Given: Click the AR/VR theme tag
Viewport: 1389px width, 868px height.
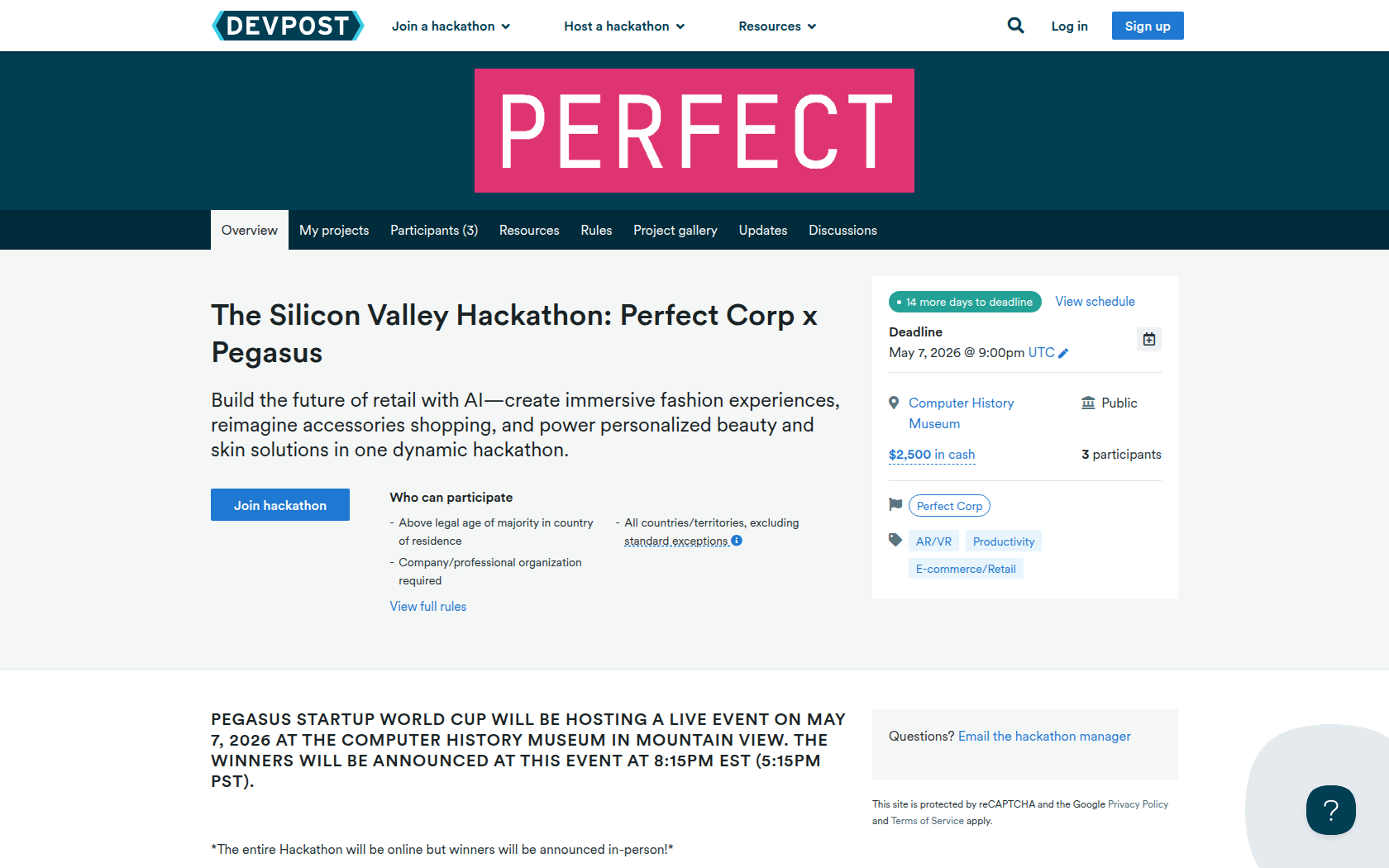Looking at the screenshot, I should pos(933,541).
